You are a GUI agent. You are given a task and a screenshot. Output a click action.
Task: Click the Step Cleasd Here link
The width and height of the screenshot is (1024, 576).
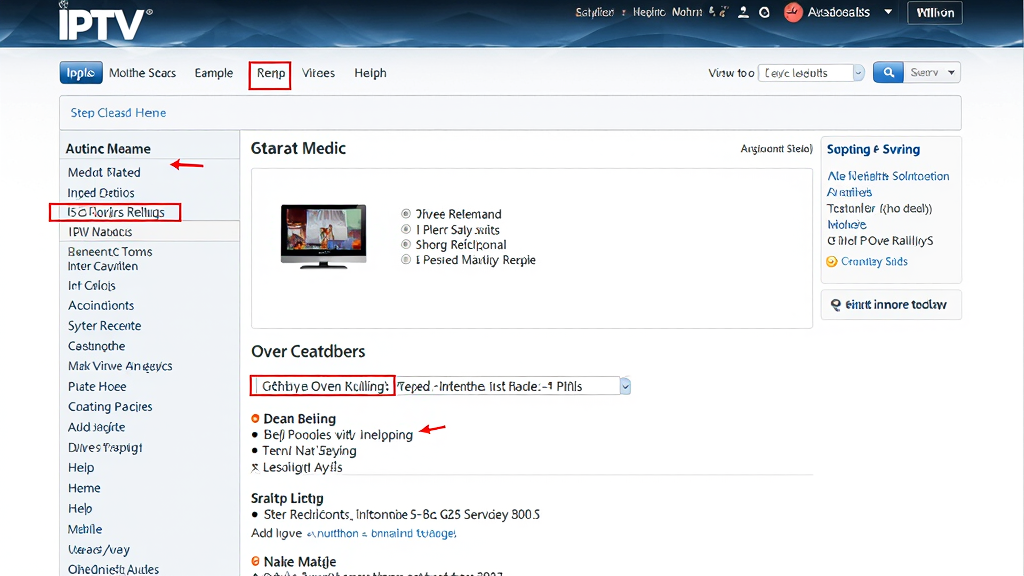[x=118, y=113]
